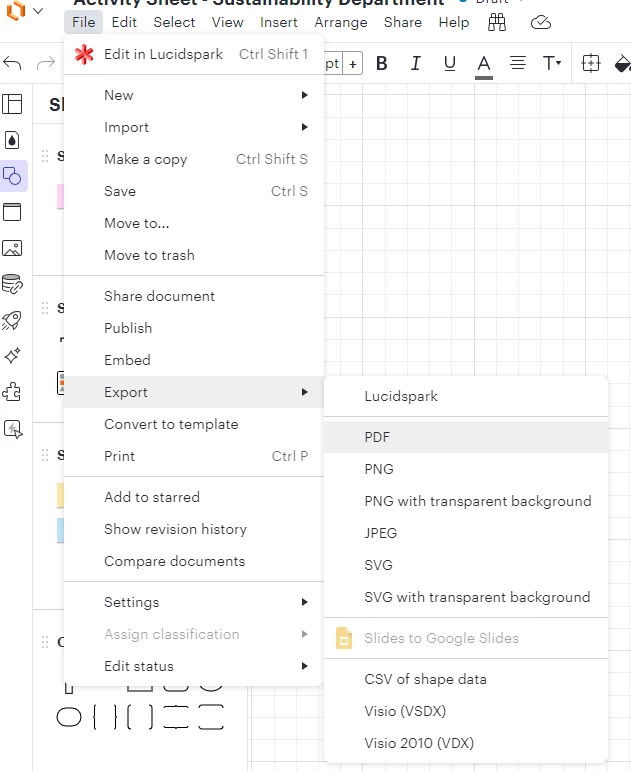631x771 pixels.
Task: Open the templates layout panel icon
Action: (12, 104)
